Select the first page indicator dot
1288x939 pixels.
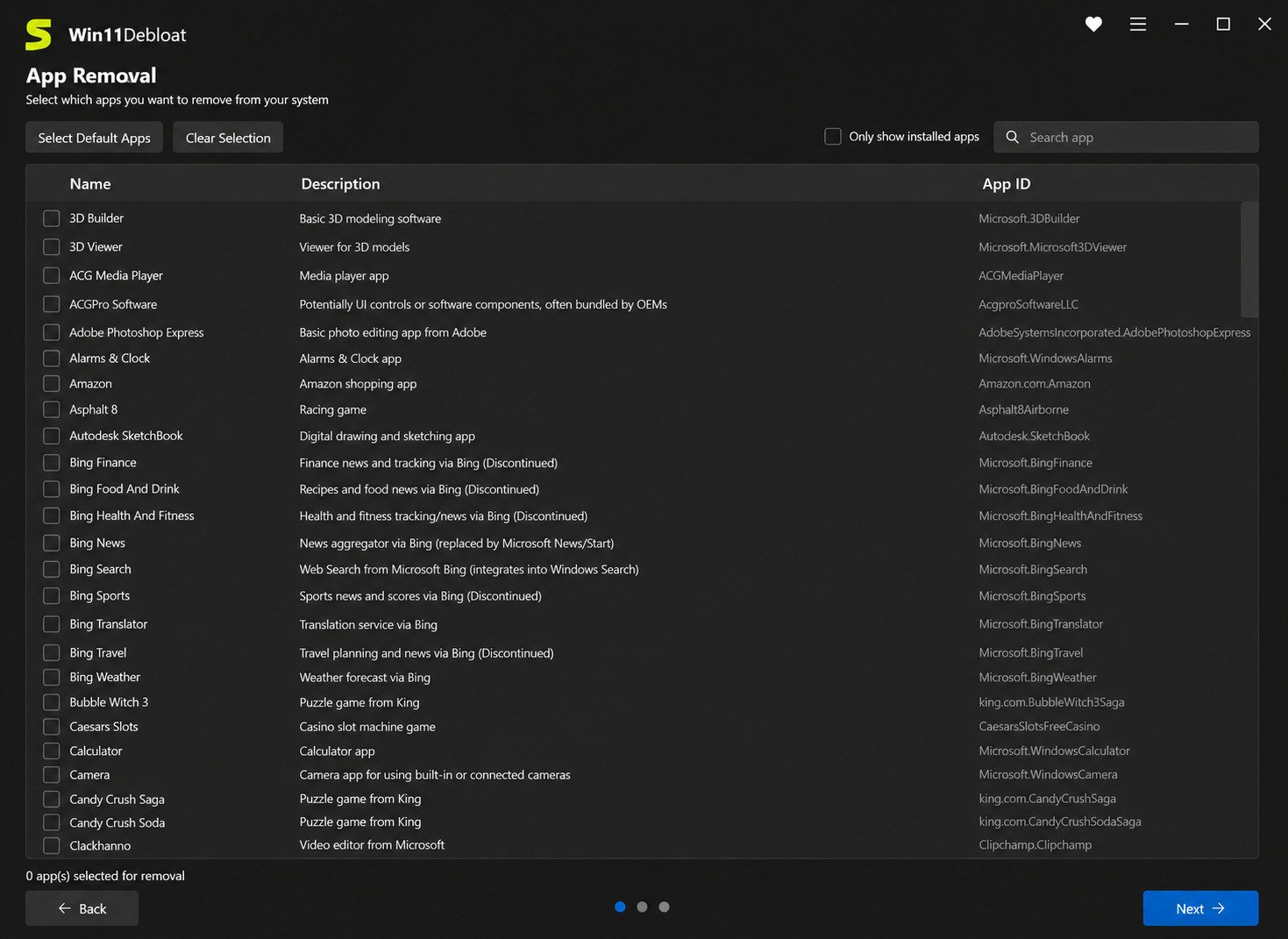620,907
